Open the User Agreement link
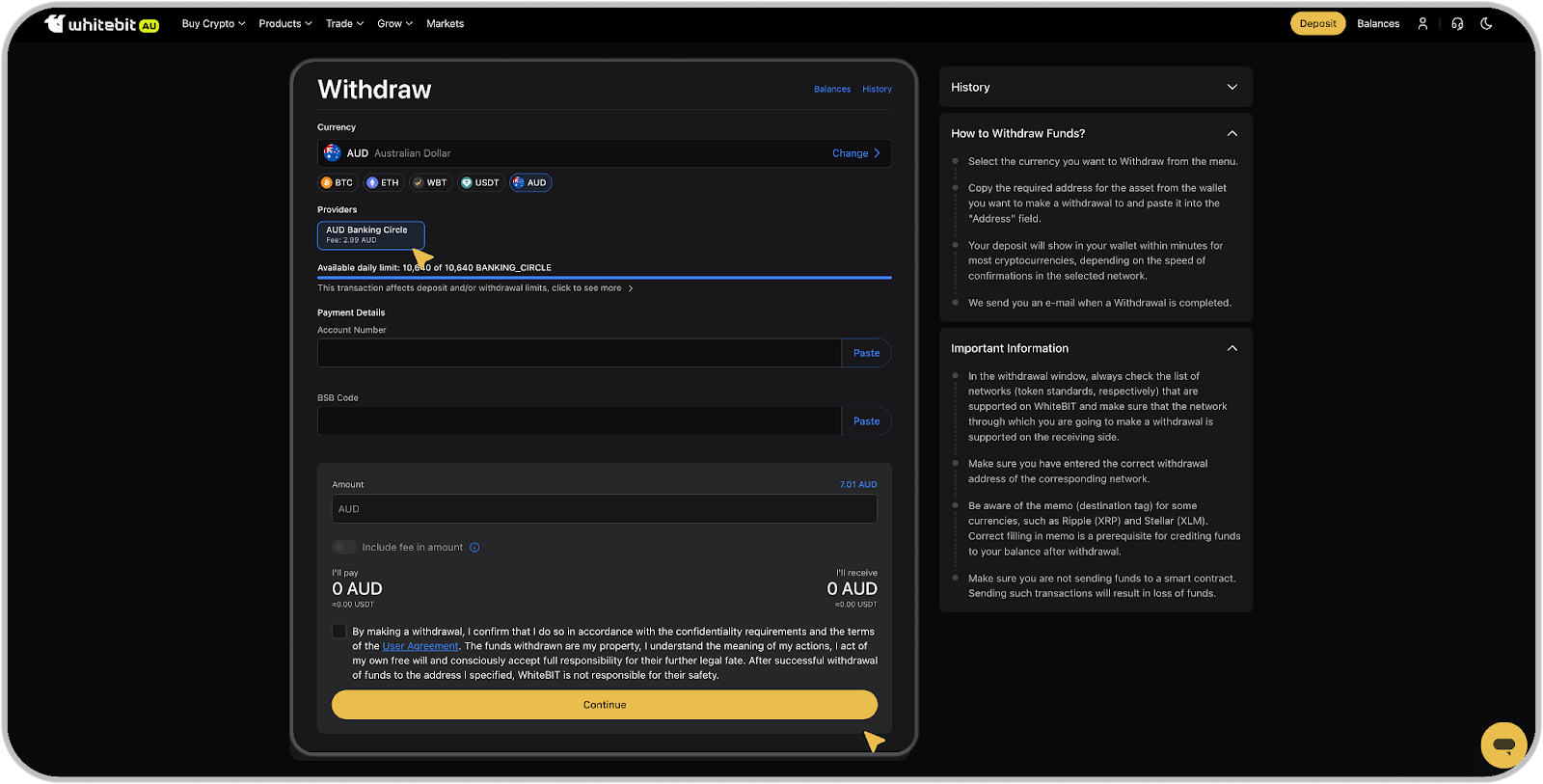Viewport: 1543px width, 784px height. click(420, 646)
